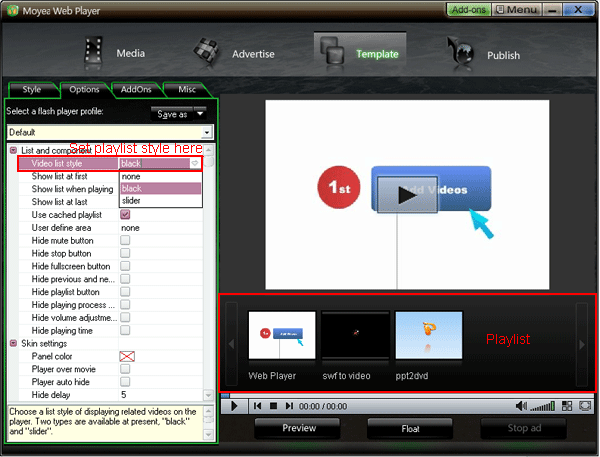Open the Video list style dropdown arrow
The height and width of the screenshot is (457, 600).
(195, 163)
